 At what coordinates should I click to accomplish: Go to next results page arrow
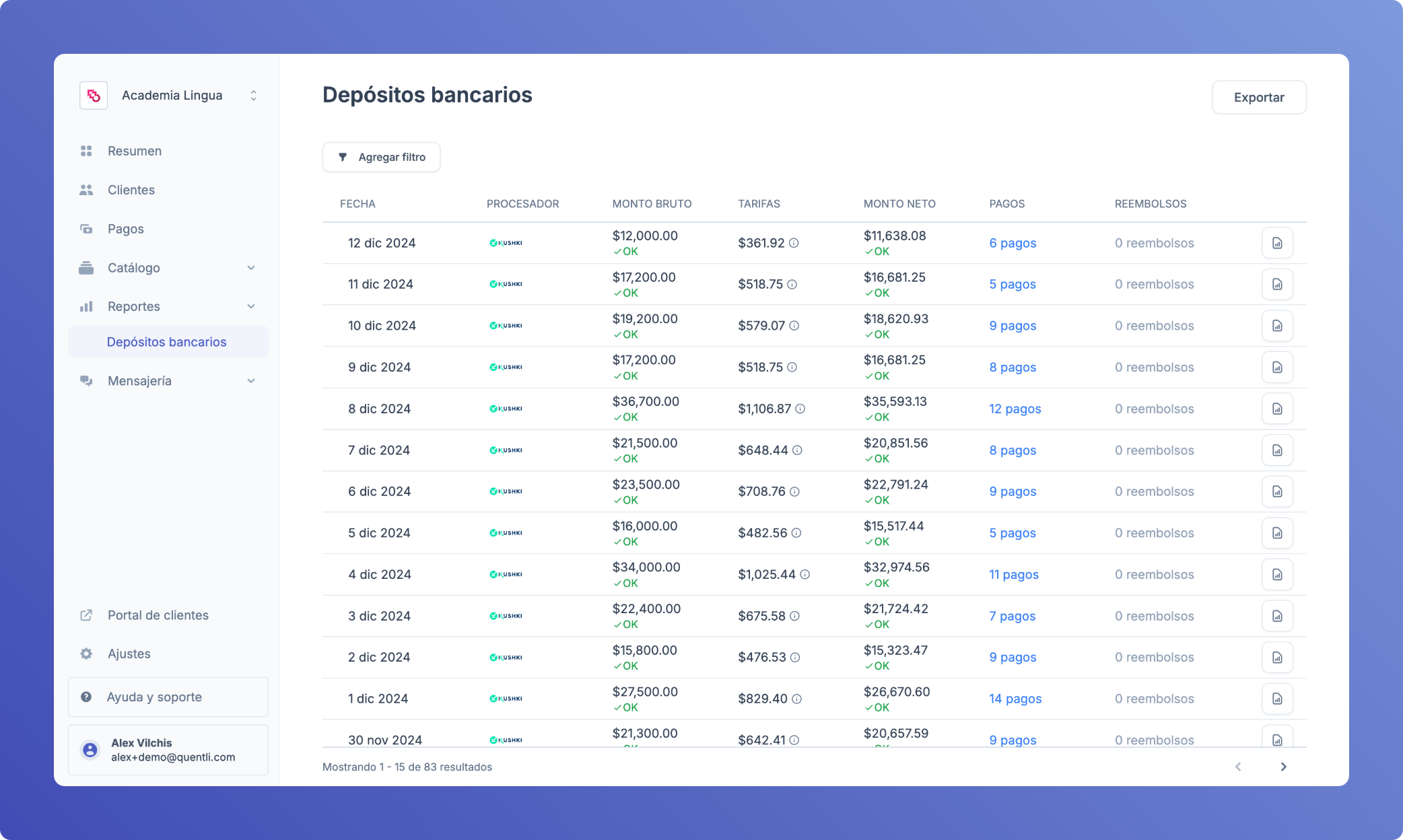[x=1283, y=767]
